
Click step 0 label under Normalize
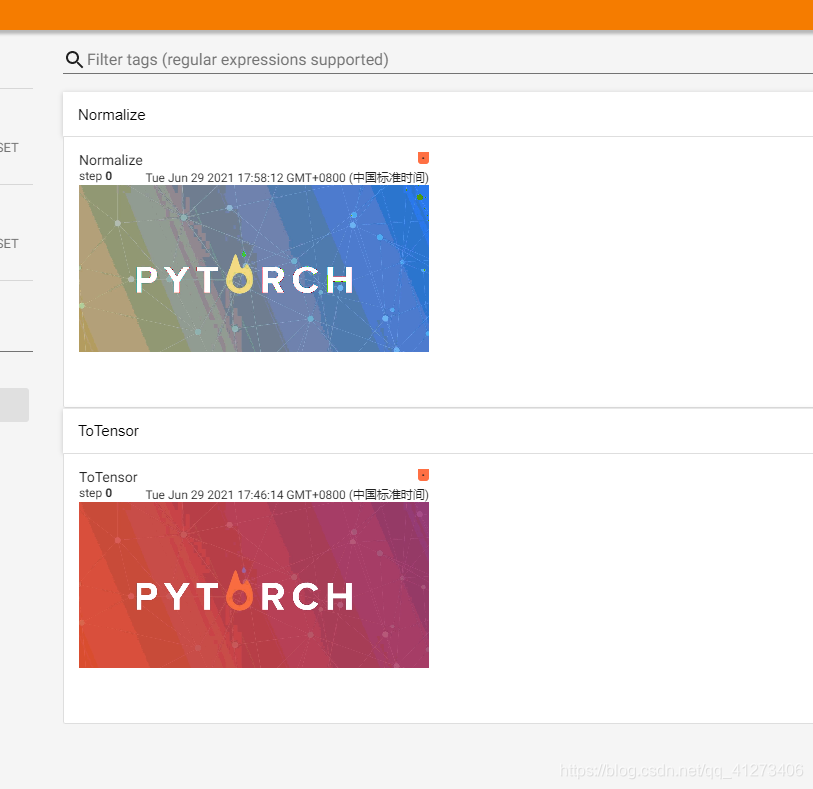[95, 176]
